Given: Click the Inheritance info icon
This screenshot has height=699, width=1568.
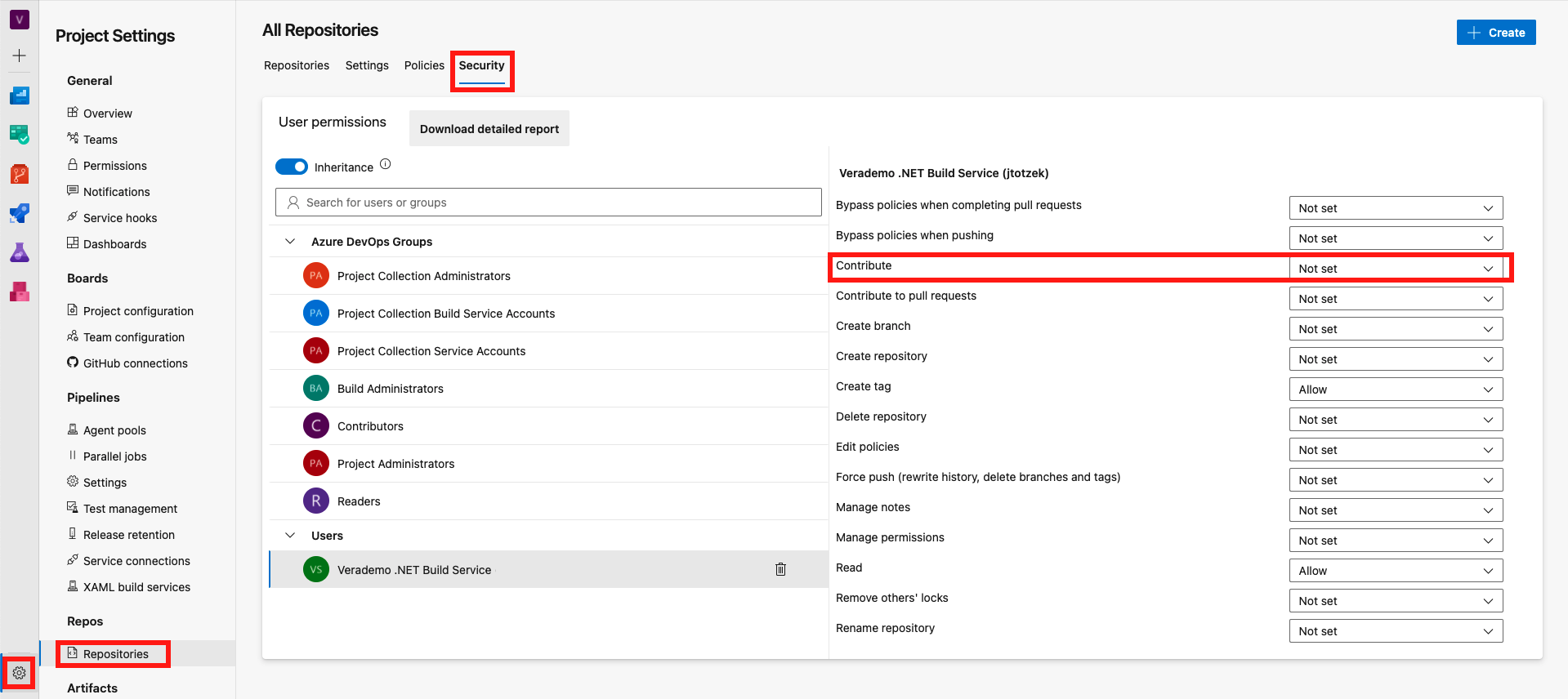Looking at the screenshot, I should coord(386,164).
